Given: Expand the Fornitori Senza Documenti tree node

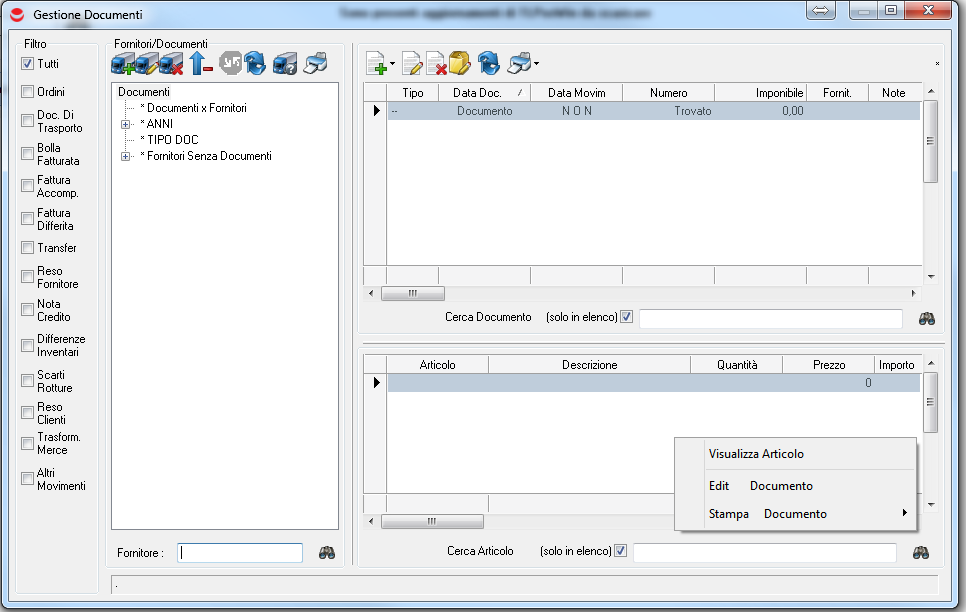Looking at the screenshot, I should [125, 156].
